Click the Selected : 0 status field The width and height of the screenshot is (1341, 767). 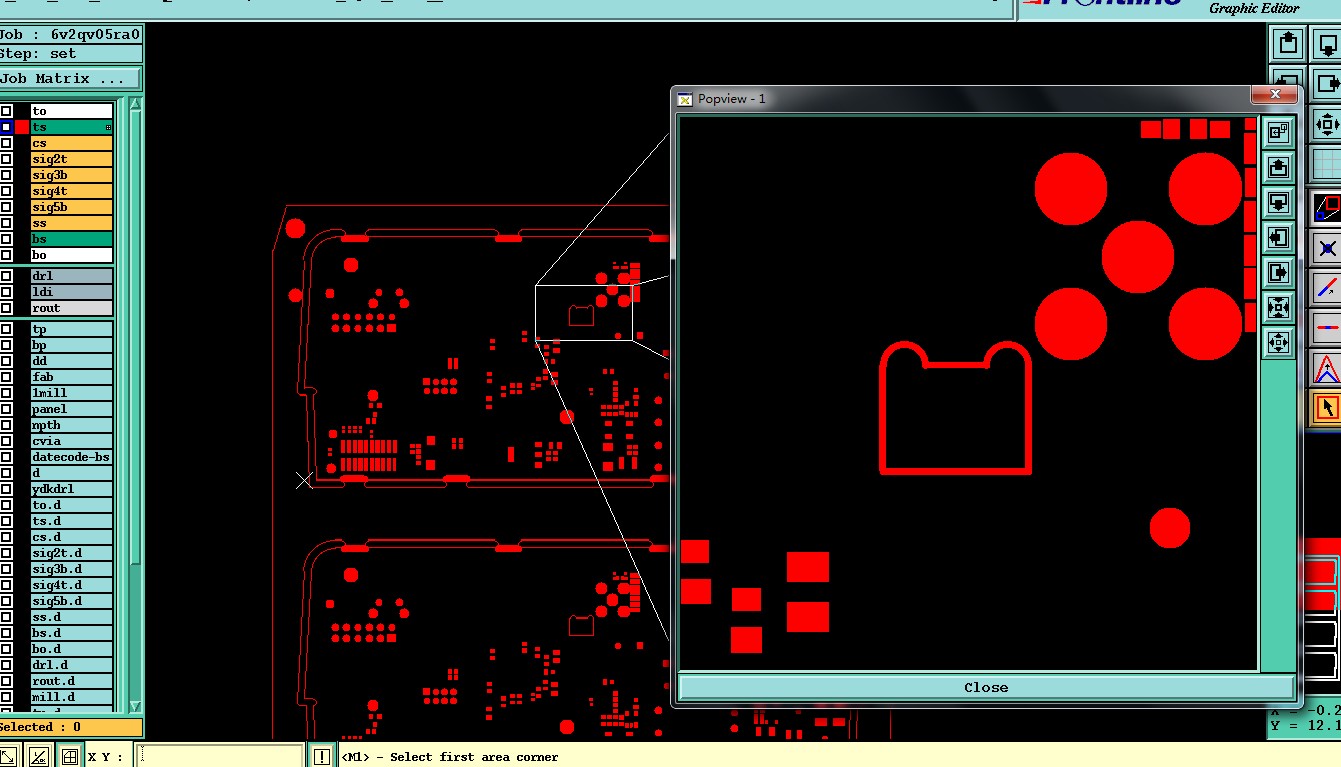70,727
